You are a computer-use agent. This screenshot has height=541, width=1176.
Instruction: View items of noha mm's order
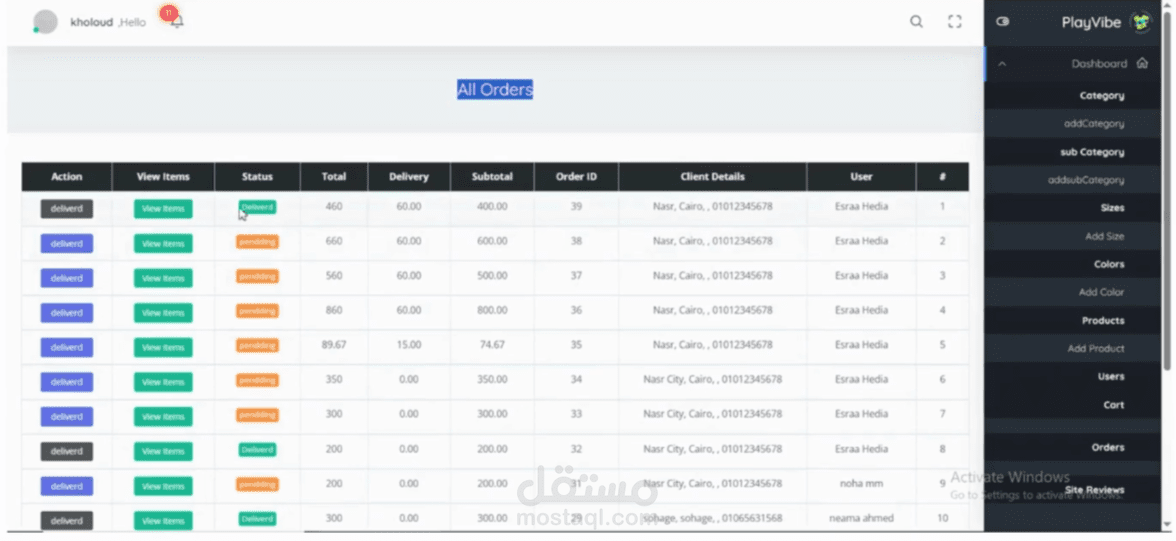tap(163, 486)
